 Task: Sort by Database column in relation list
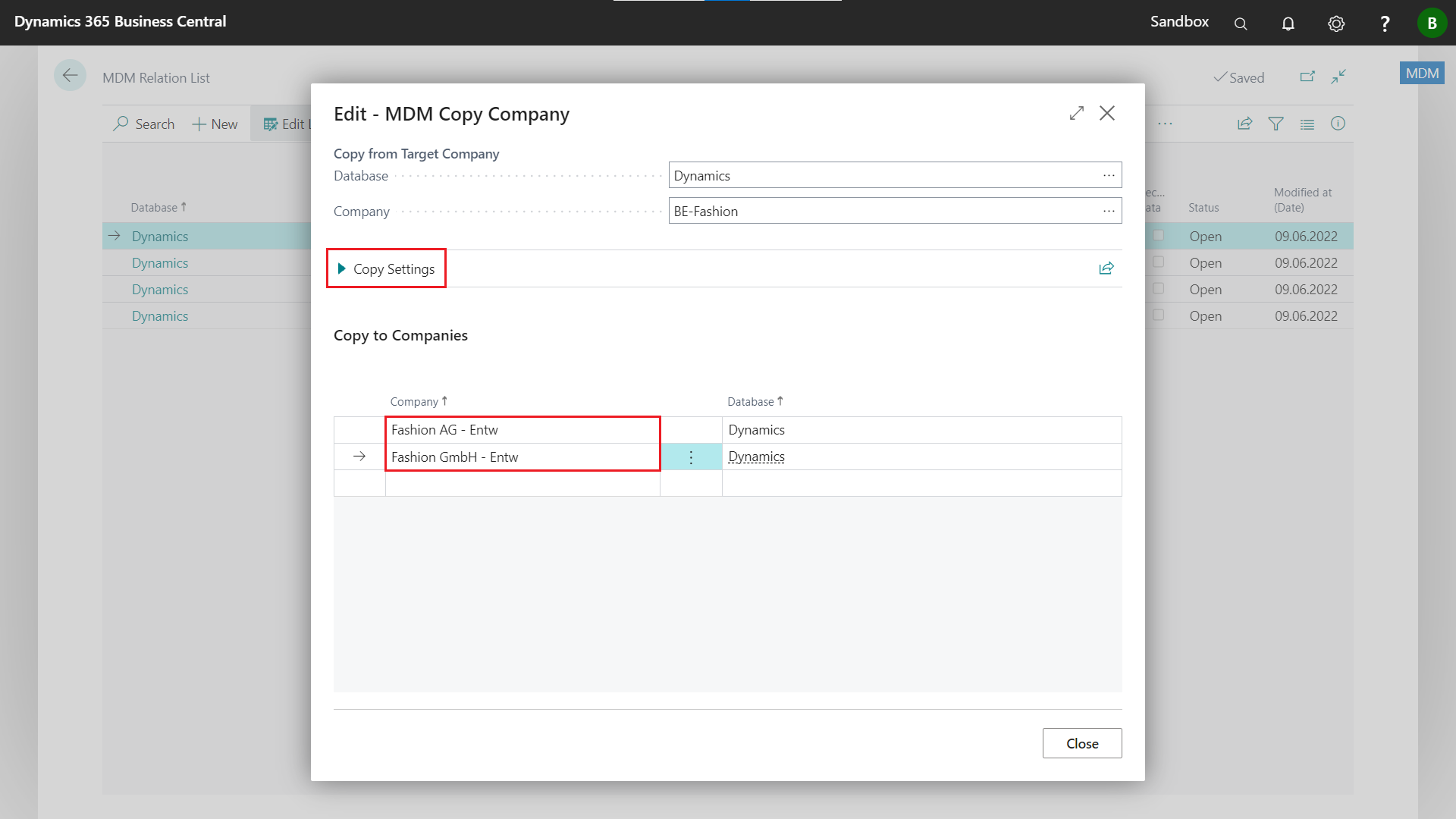(158, 207)
